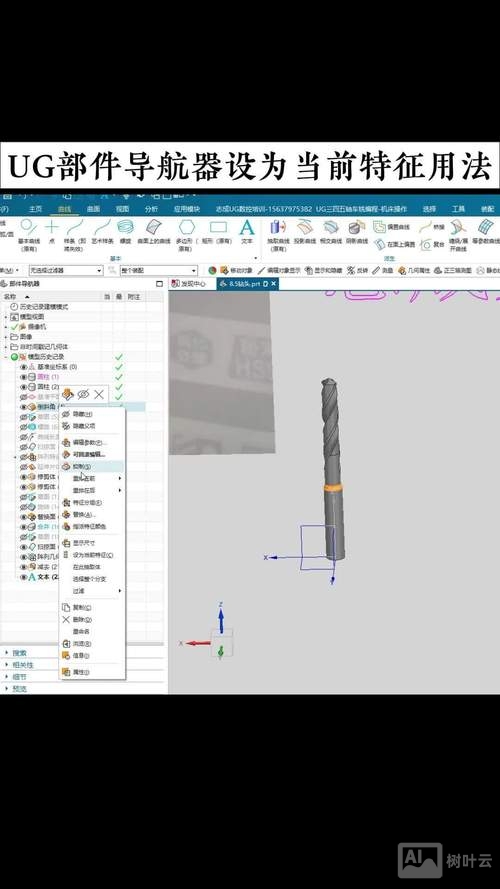This screenshot has height=889, width=500.
Task: Click 移动对象 in the top toolbar
Action: 236,270
